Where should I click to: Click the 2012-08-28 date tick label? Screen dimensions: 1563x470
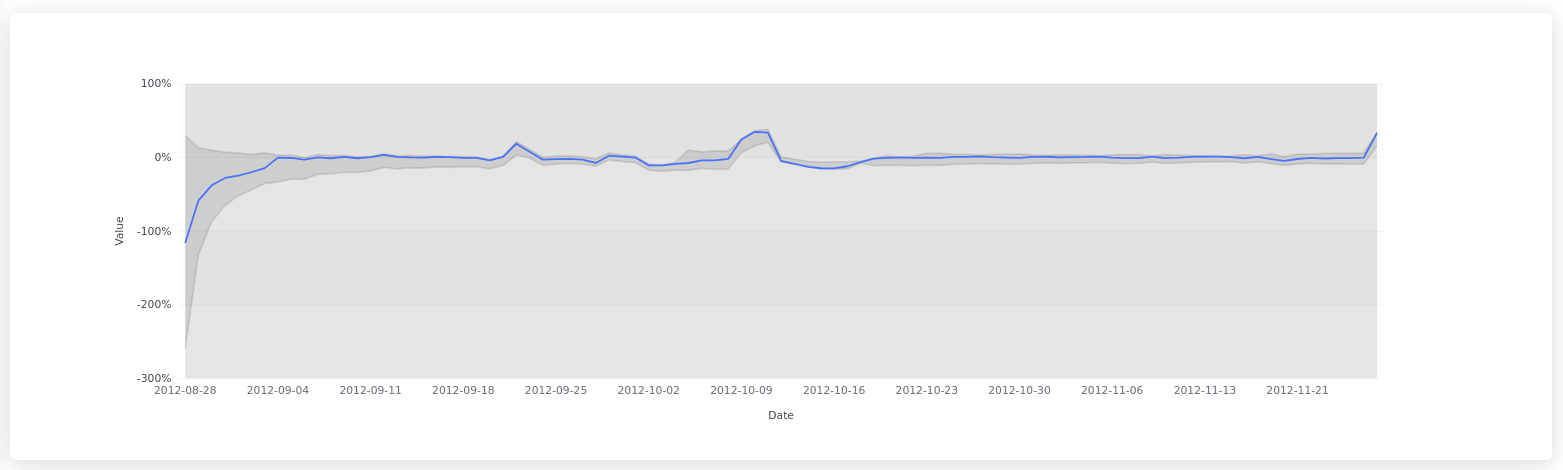point(185,391)
